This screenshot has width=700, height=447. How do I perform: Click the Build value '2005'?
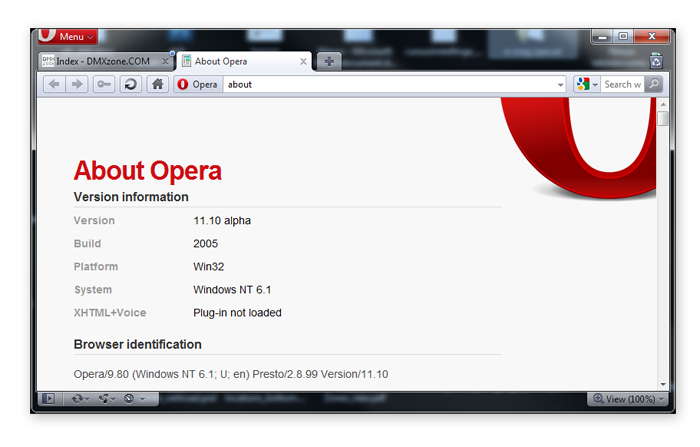(205, 244)
